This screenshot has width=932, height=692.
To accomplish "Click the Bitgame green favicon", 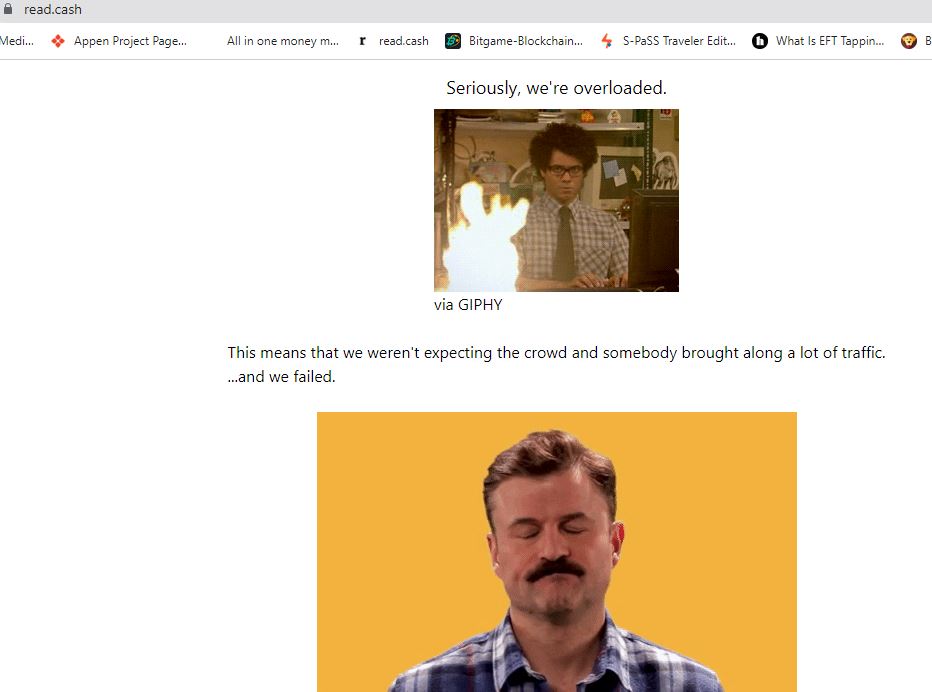I will pos(453,41).
